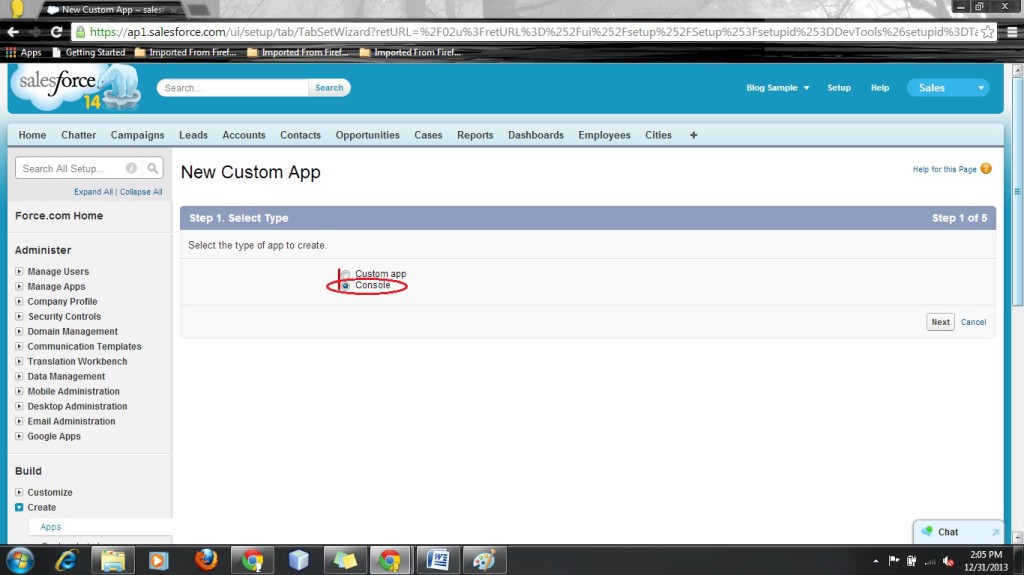The height and width of the screenshot is (575, 1024).
Task: Open sticky notes taskbar icon
Action: (x=345, y=561)
